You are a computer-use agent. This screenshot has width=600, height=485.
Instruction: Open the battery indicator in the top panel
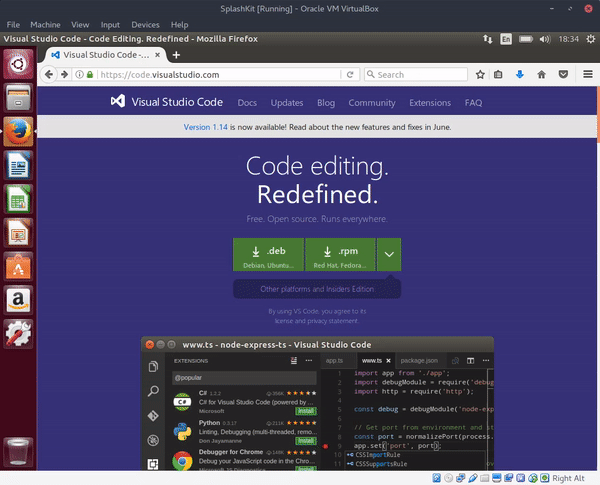(526, 39)
